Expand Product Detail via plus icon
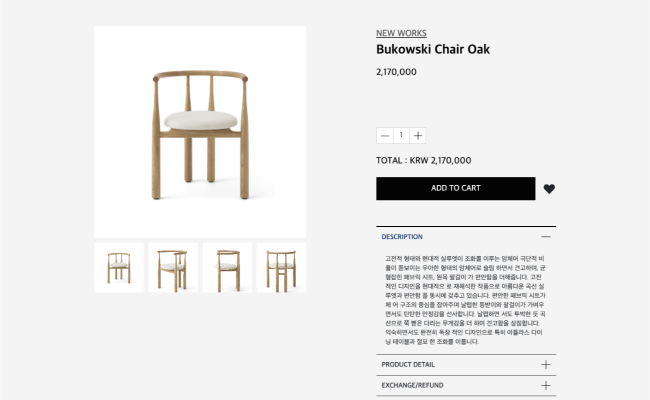This screenshot has width=650, height=400. (x=546, y=364)
